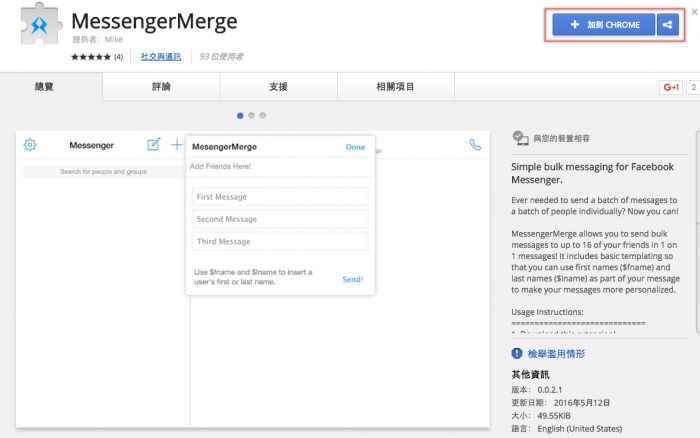The image size is (700, 438).
Task: Click the 93 位使用者 user count
Action: pyautogui.click(x=221, y=57)
